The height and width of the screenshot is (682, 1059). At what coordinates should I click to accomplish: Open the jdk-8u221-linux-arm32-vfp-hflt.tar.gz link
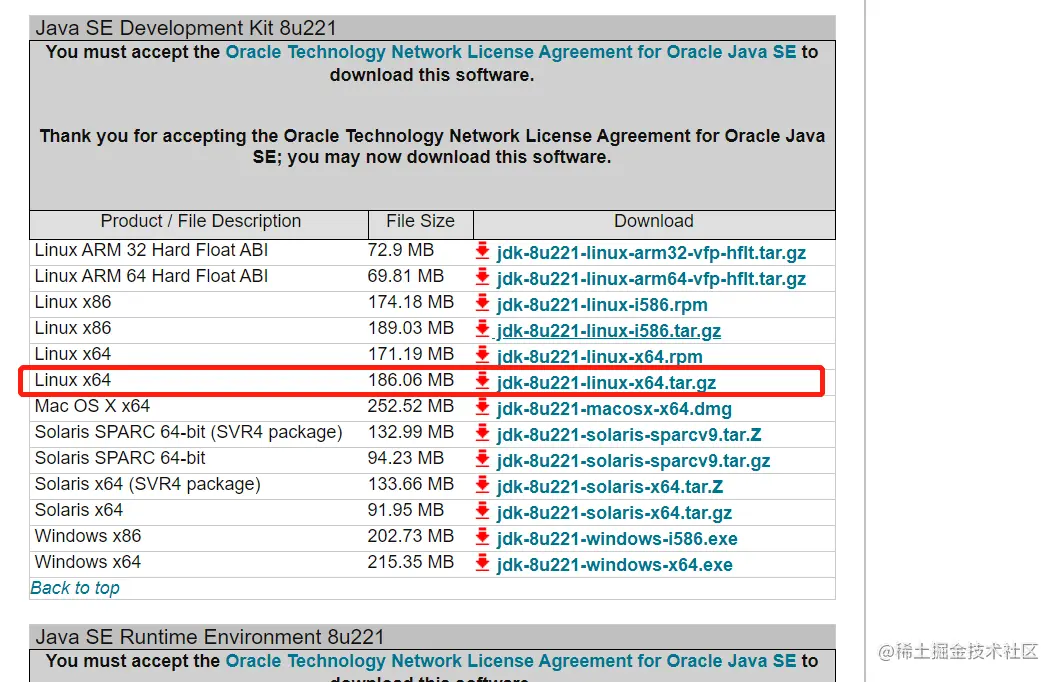(651, 253)
